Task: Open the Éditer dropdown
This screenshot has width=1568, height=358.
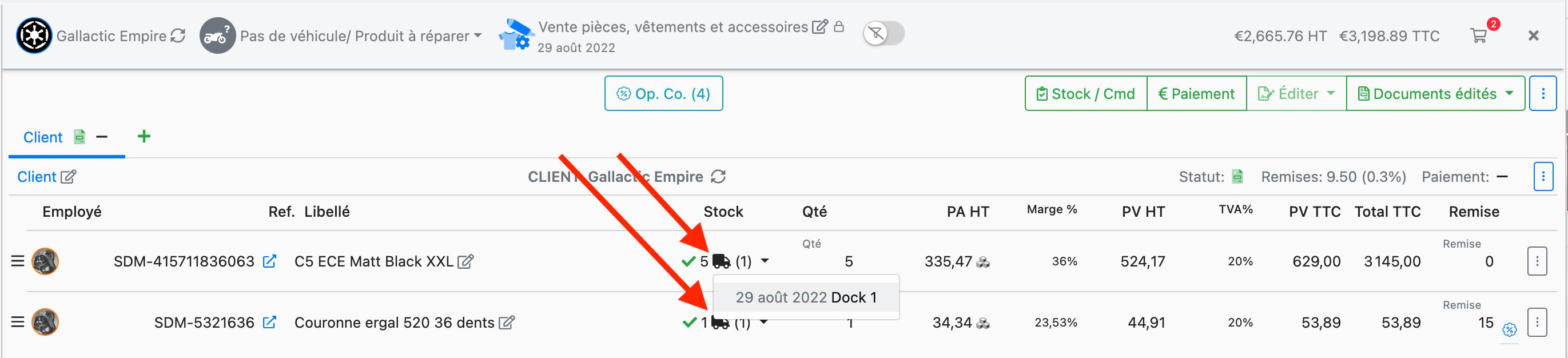Action: (1296, 94)
